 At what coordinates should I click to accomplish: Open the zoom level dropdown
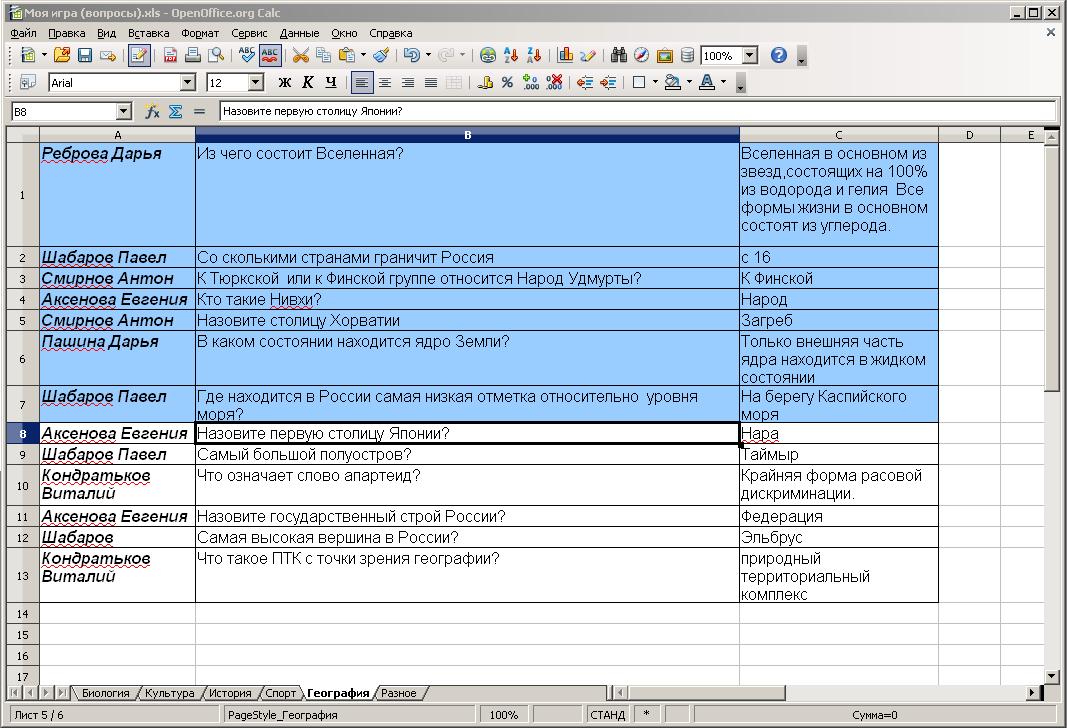750,56
